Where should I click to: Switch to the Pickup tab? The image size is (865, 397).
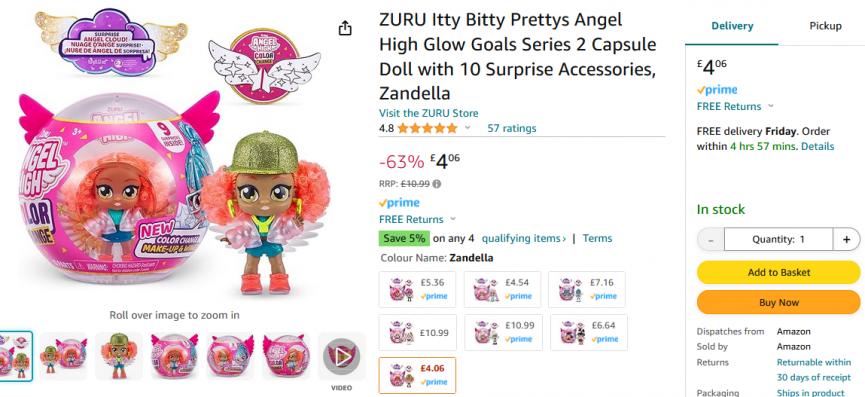pos(825,26)
